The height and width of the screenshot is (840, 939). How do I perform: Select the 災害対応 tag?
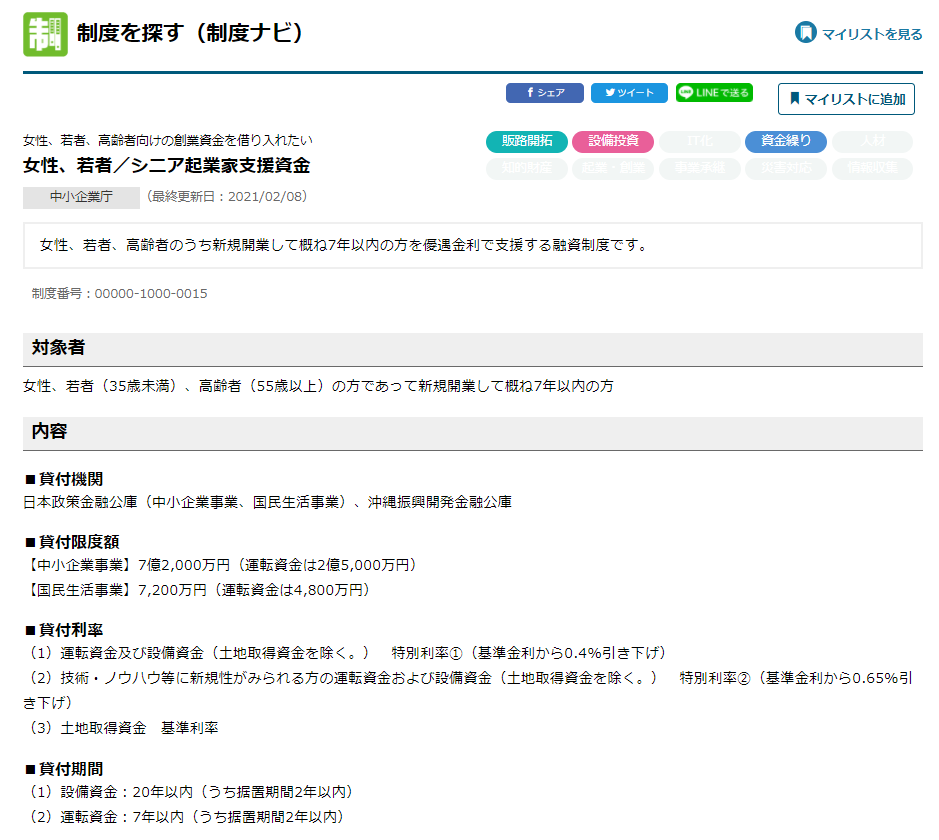click(x=785, y=168)
